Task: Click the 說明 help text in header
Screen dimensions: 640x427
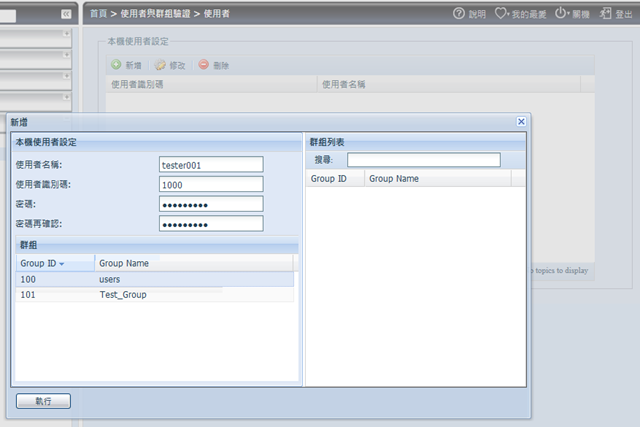Action: click(477, 14)
